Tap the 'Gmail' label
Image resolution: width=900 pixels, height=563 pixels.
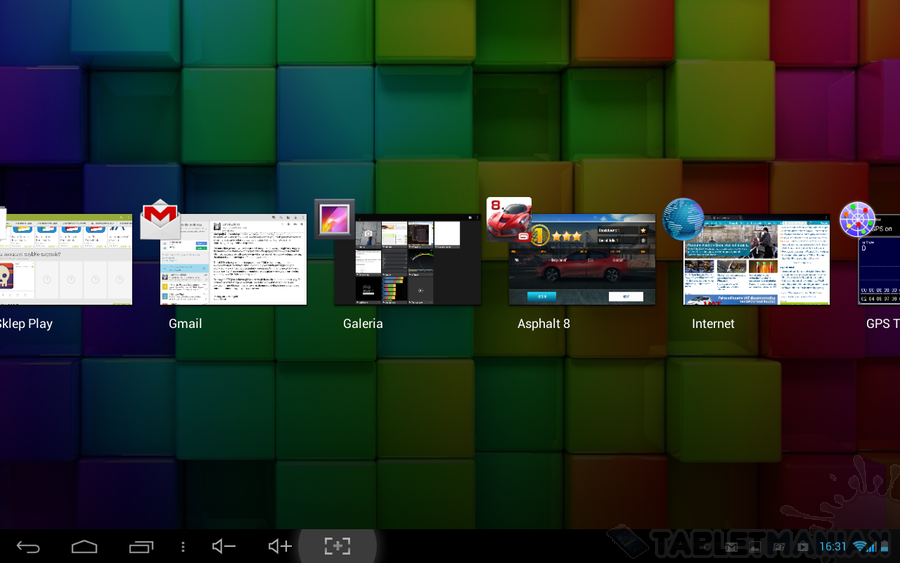coord(185,324)
